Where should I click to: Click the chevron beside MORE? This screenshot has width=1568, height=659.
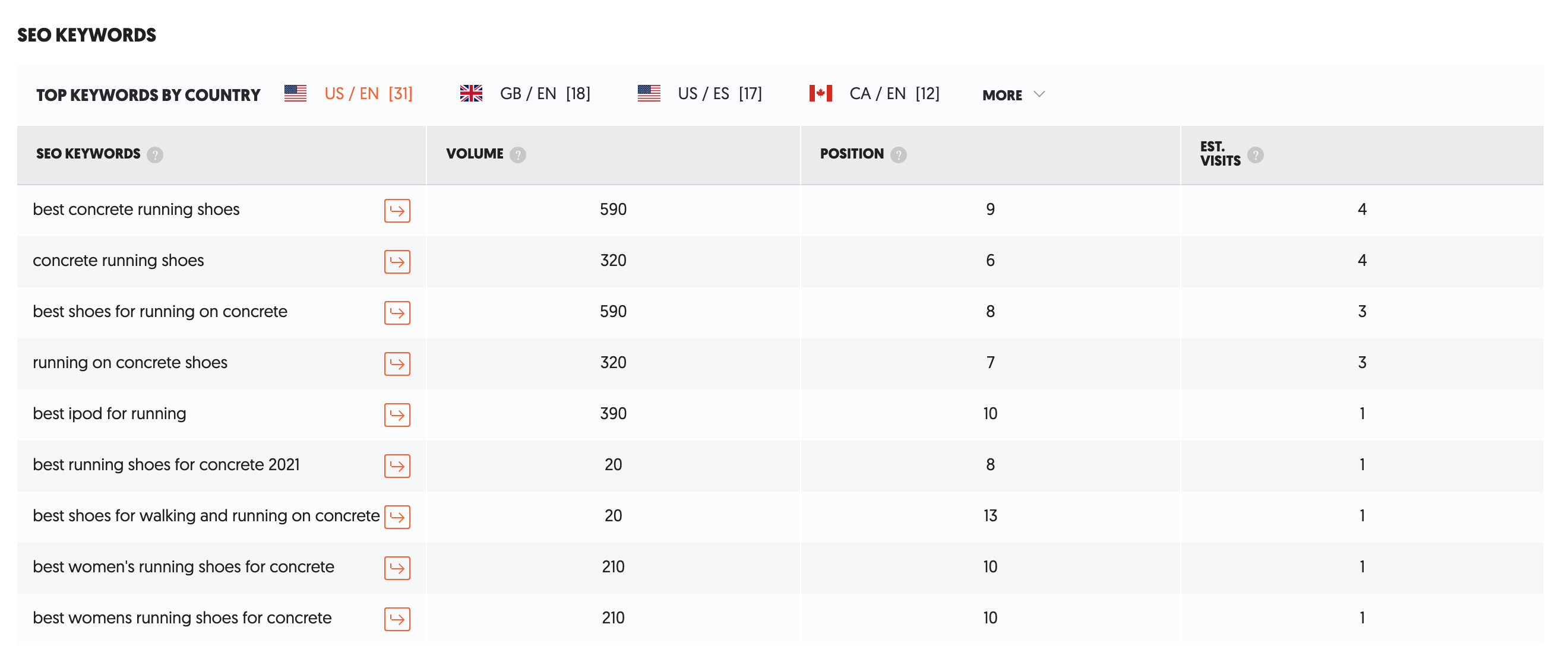click(1039, 94)
